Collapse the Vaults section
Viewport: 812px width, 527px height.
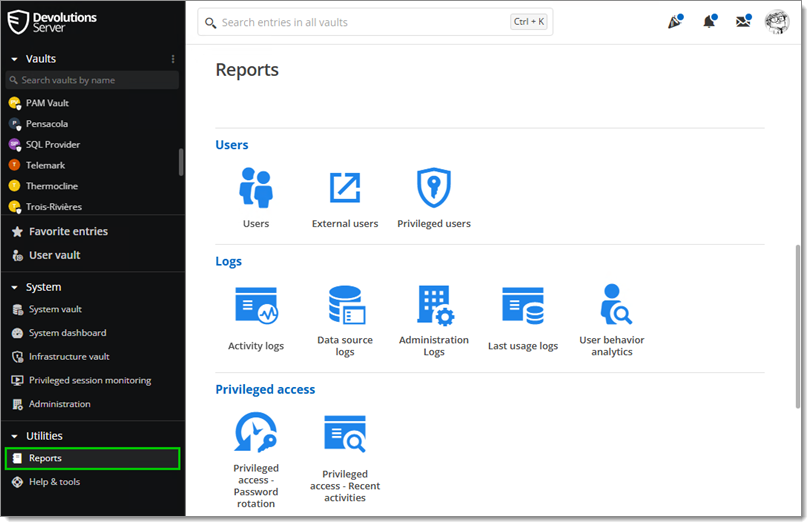tap(15, 59)
